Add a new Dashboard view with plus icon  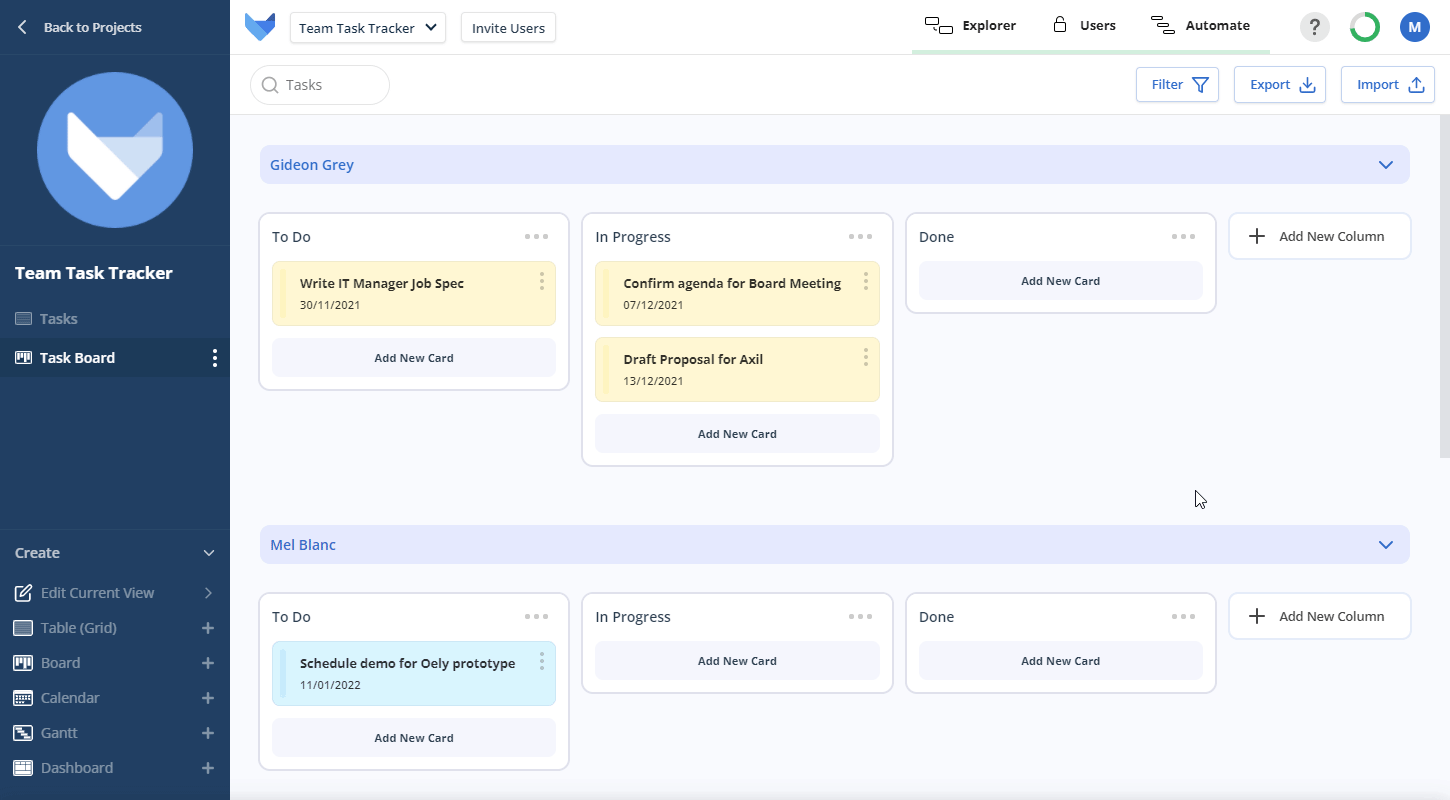208,768
